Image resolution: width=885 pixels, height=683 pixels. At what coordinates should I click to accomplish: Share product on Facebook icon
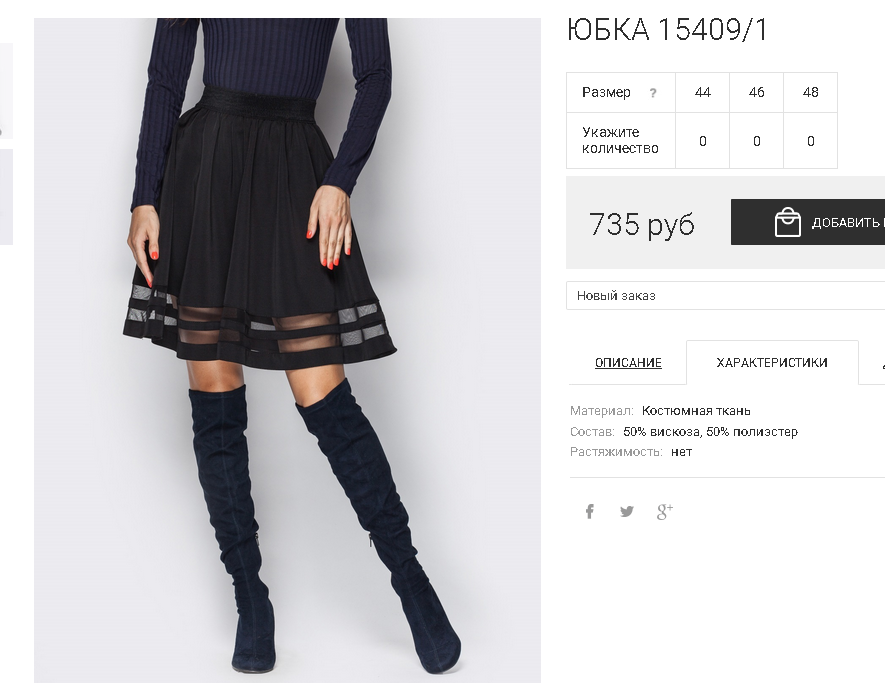[589, 511]
